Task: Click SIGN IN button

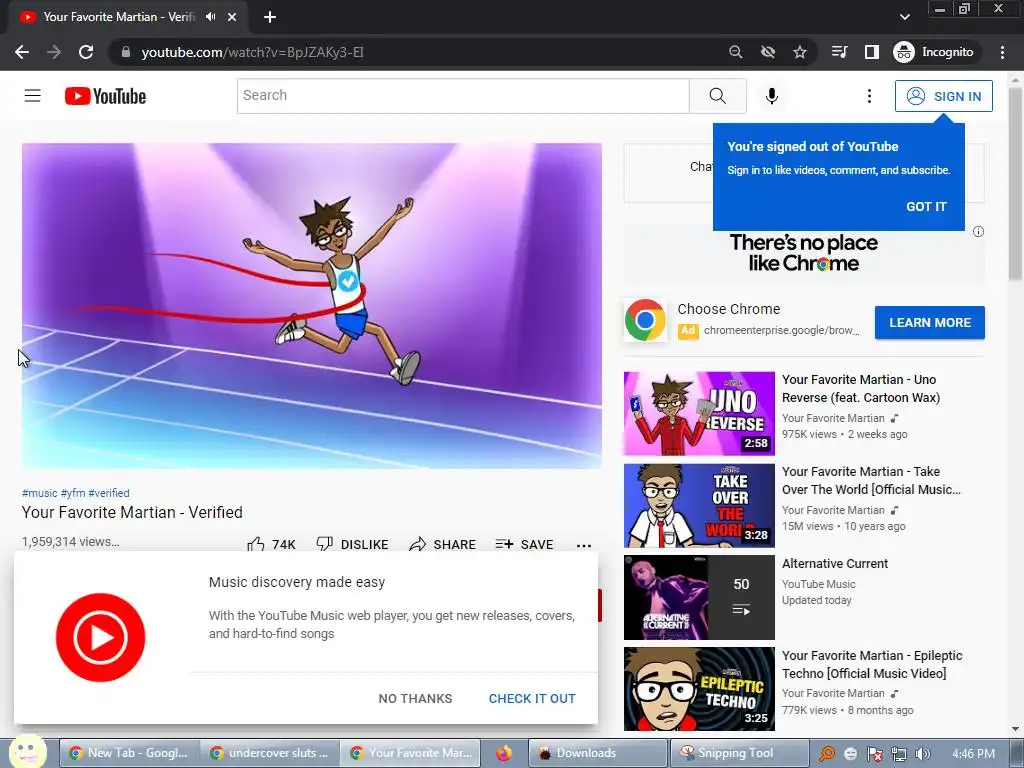Action: coord(944,96)
